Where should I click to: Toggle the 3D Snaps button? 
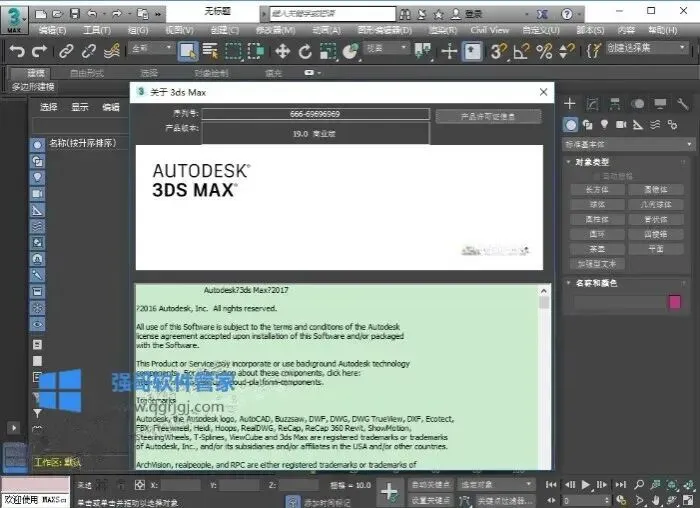[498, 51]
